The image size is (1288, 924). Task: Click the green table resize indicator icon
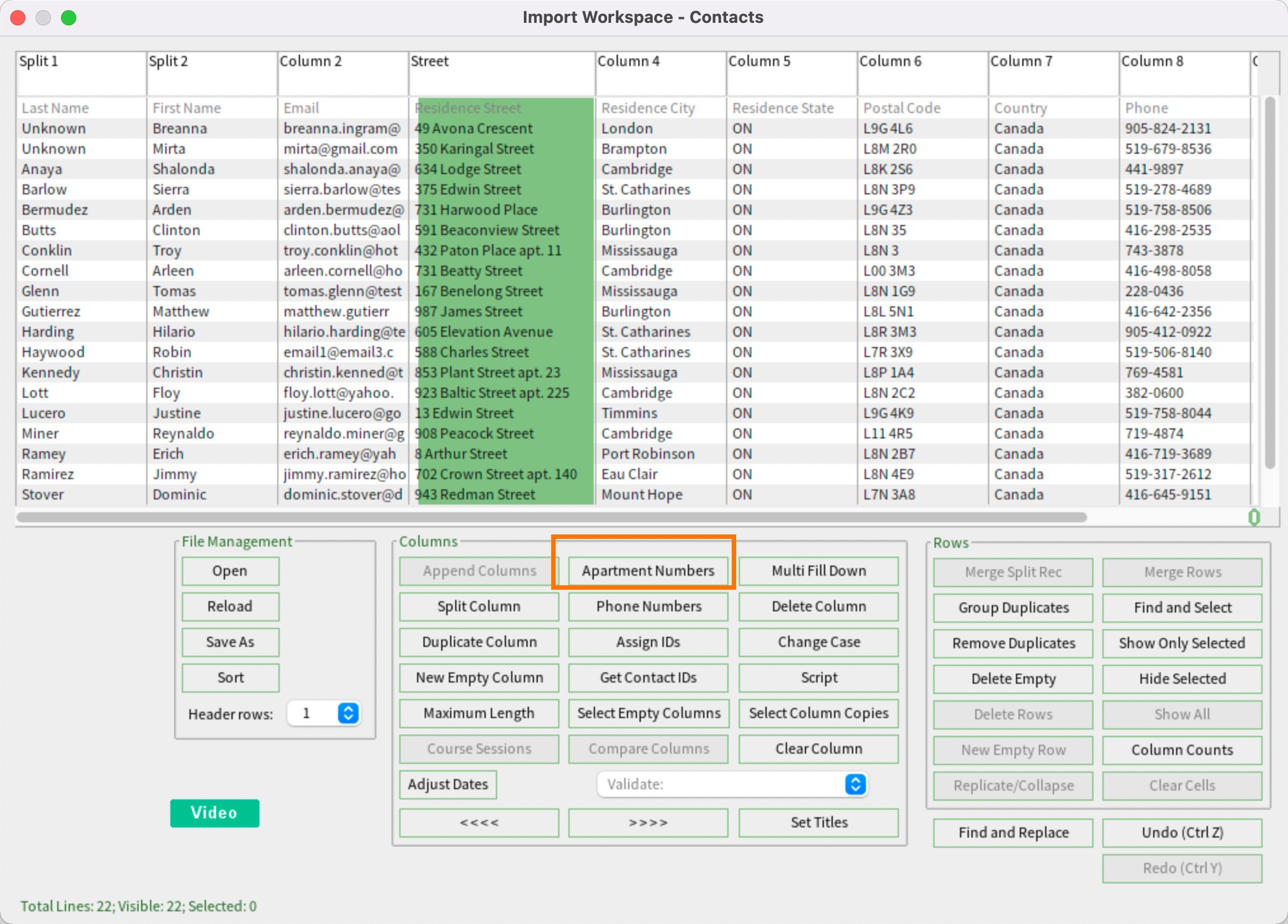point(1254,517)
